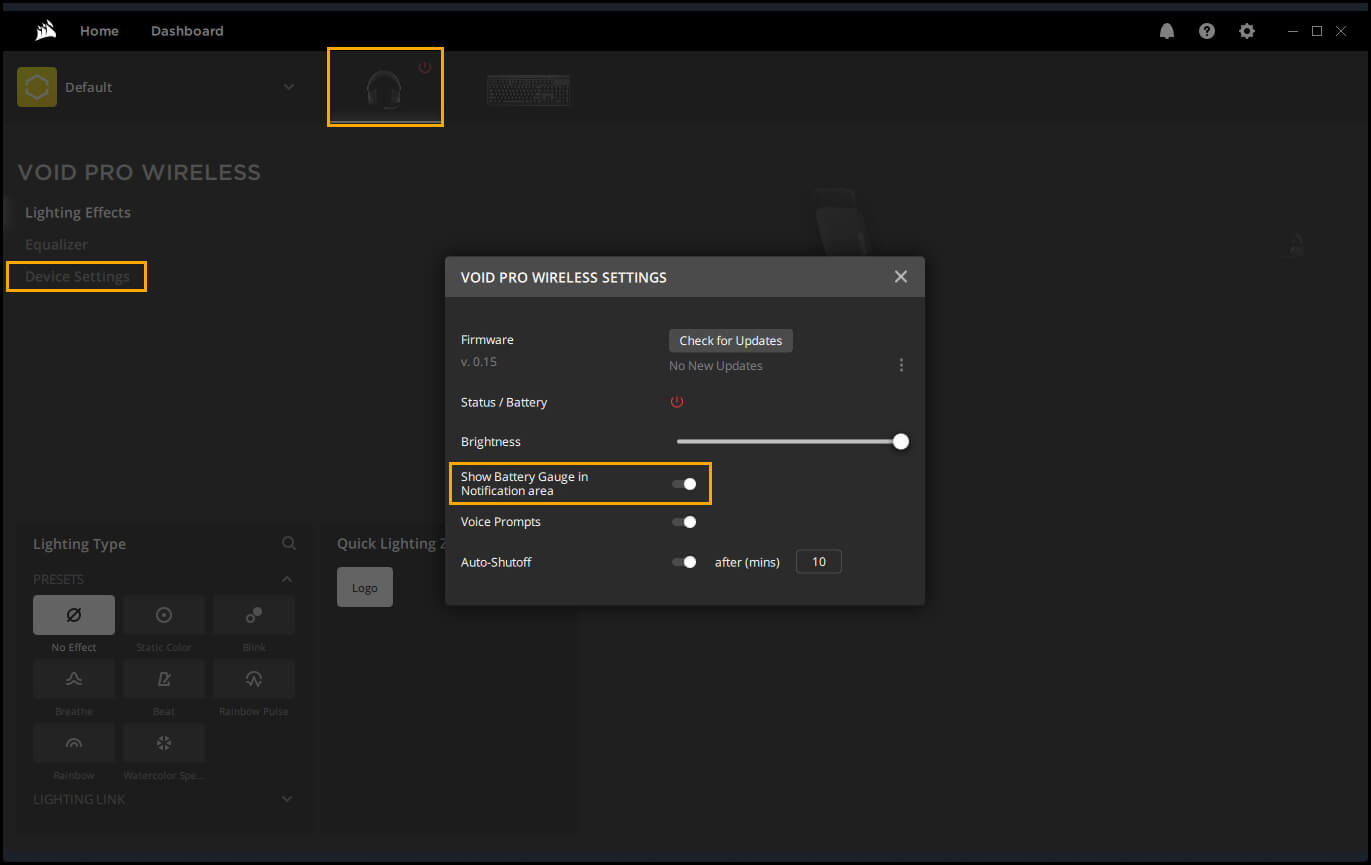
Task: Toggle the Voice Prompts switch
Action: (x=684, y=522)
